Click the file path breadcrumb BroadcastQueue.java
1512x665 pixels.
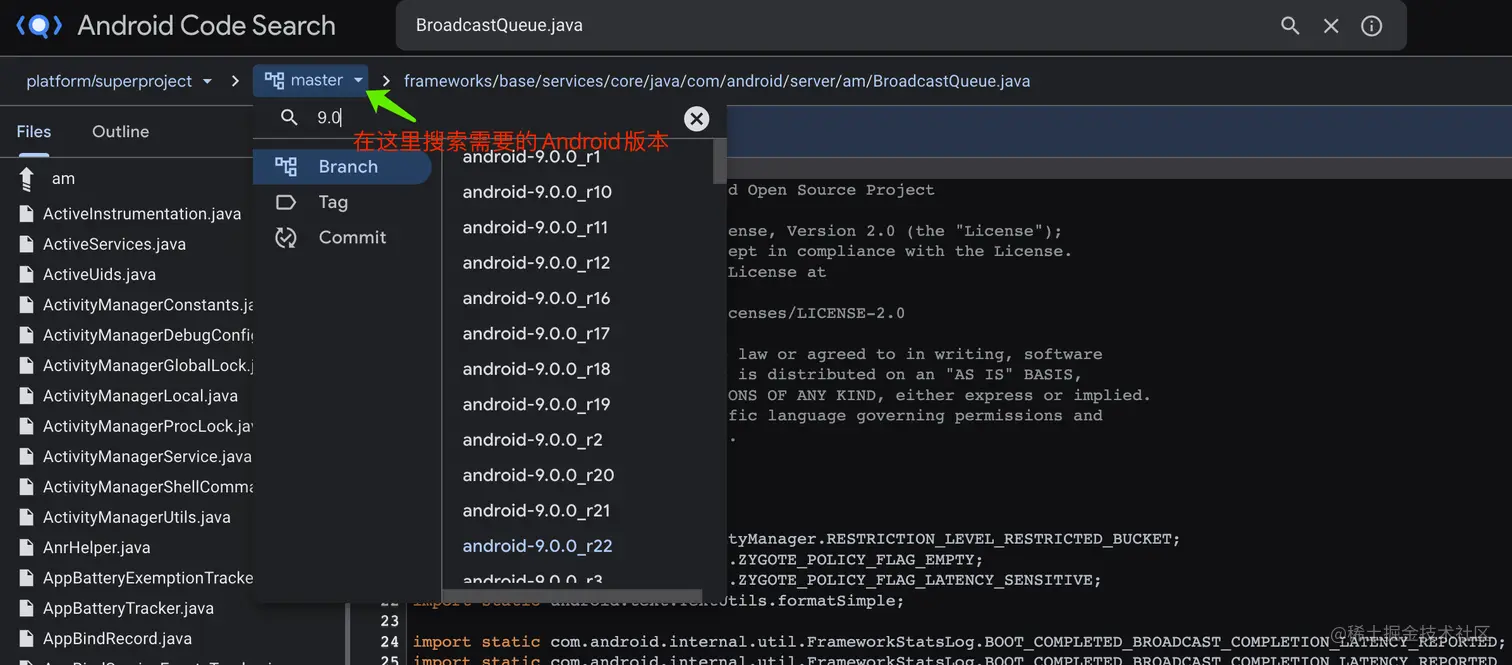pyautogui.click(x=951, y=81)
